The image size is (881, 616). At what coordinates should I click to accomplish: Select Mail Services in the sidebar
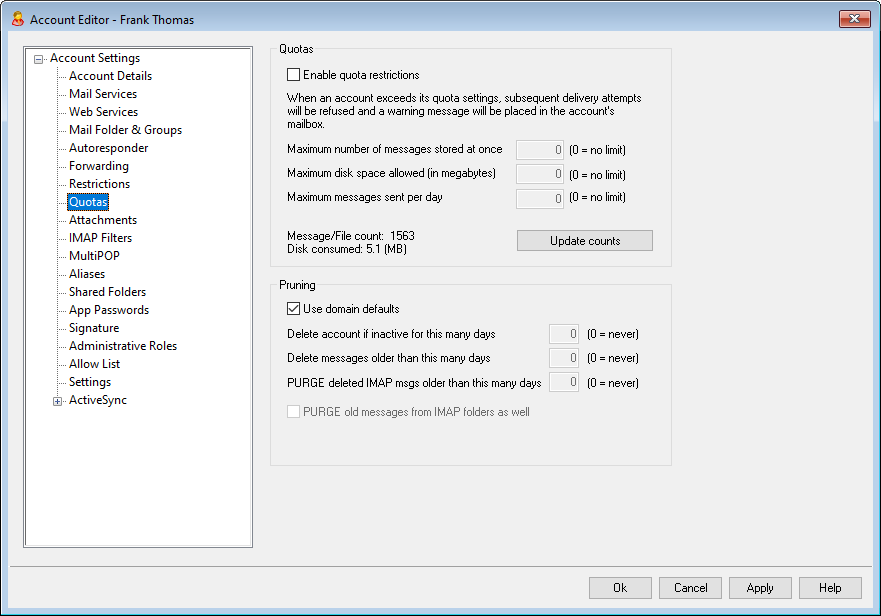103,94
